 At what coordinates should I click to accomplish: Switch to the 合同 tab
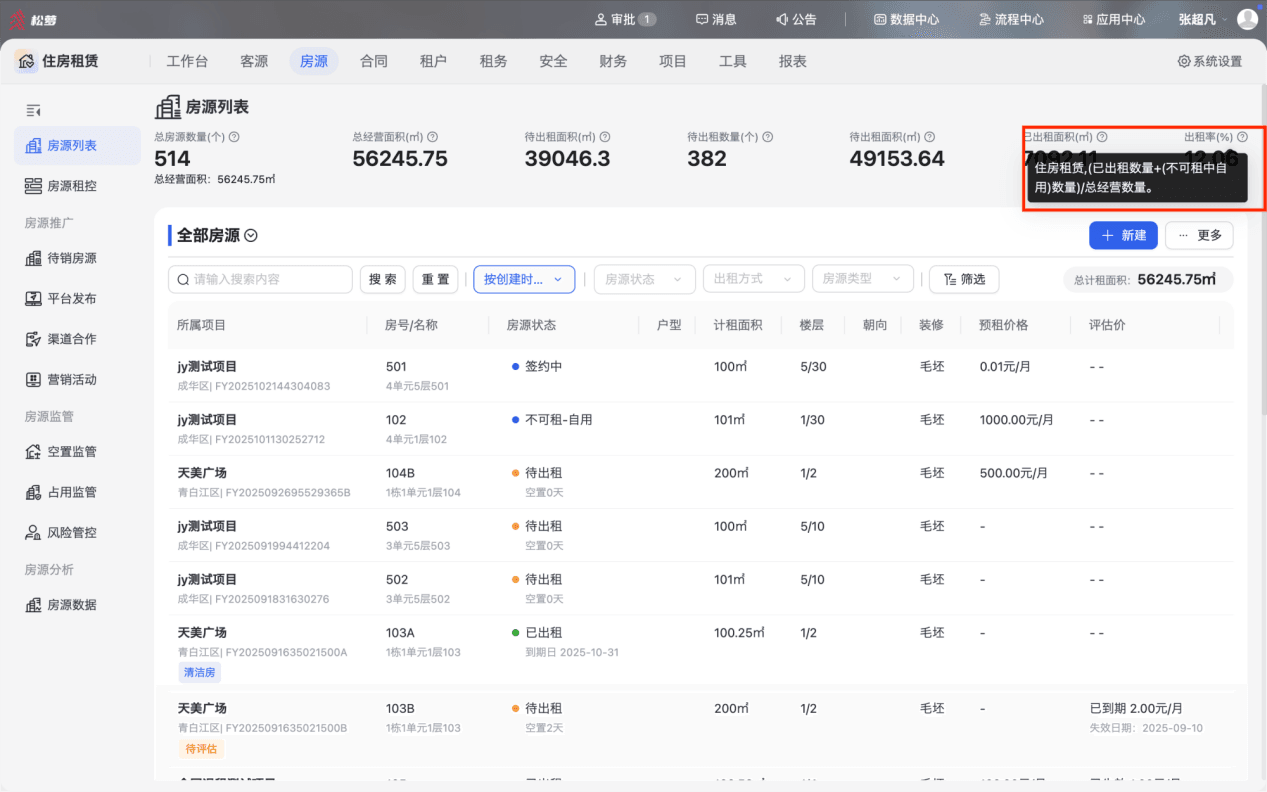(x=374, y=61)
